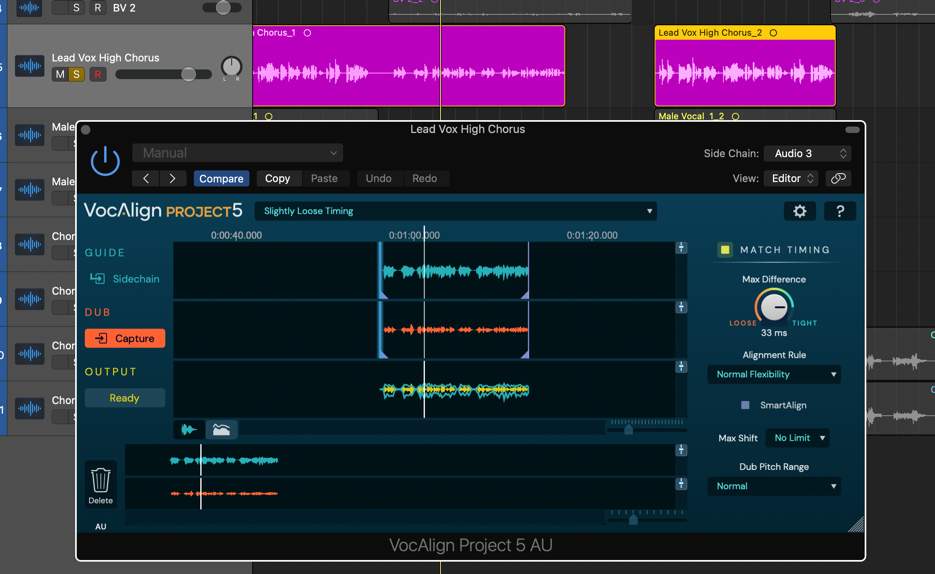Enable the SmartAlign checkbox
This screenshot has height=574, width=935.
coord(745,405)
